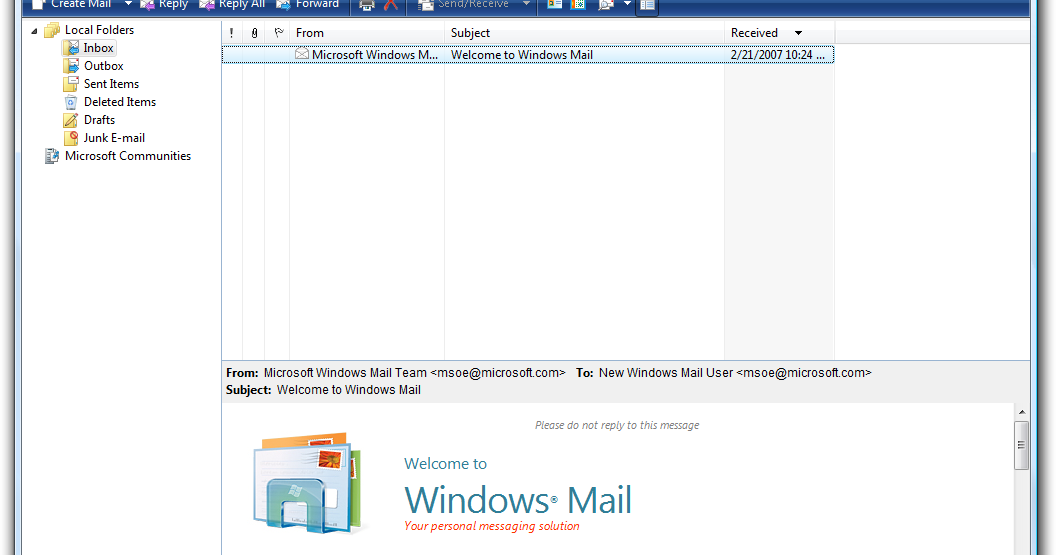Click the Received sort direction arrow
The width and height of the screenshot is (1056, 555).
[798, 33]
